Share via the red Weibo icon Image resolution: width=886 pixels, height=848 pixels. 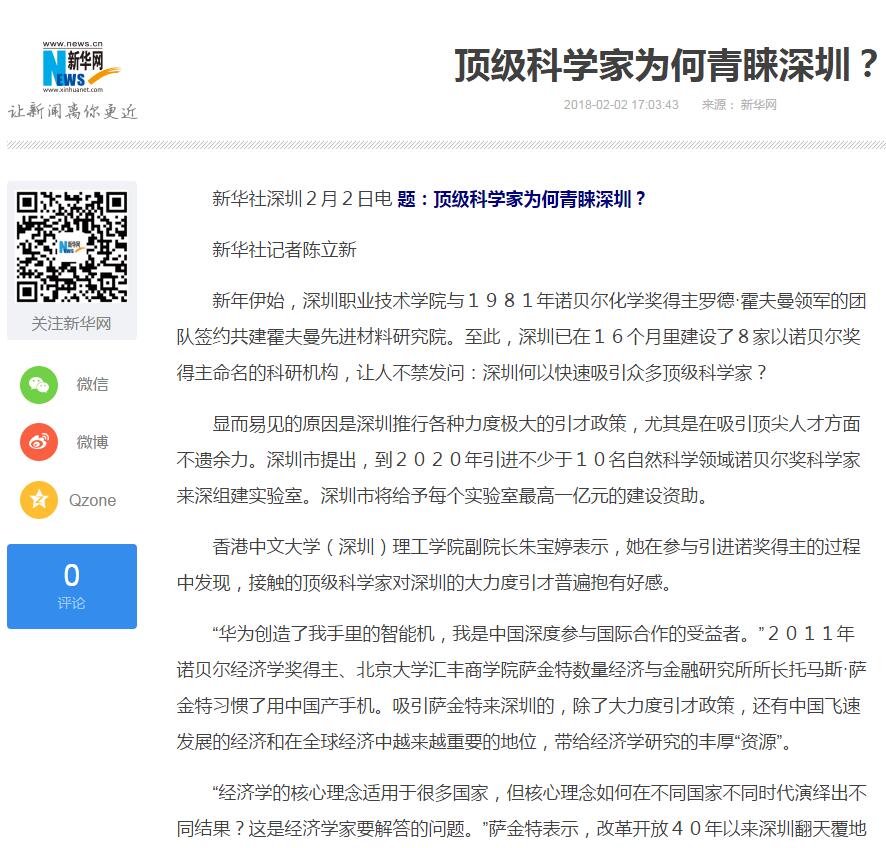(x=39, y=442)
